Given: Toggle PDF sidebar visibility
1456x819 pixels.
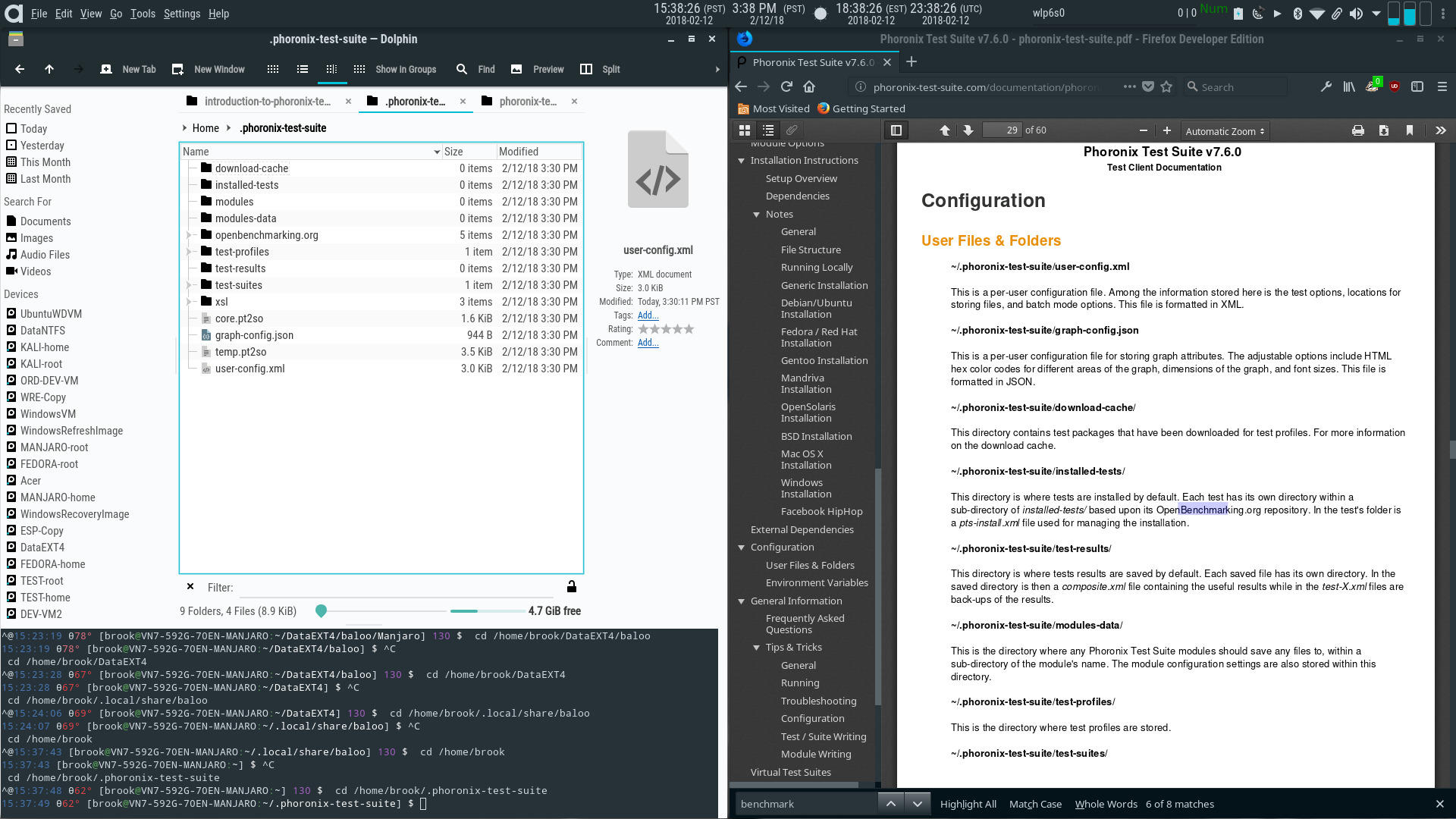Looking at the screenshot, I should pyautogui.click(x=896, y=130).
